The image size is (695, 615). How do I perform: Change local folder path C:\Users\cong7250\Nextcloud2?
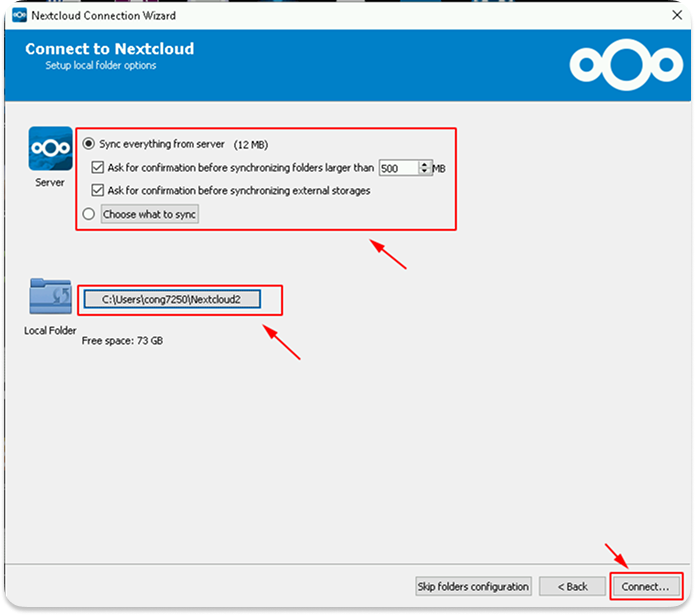172,300
